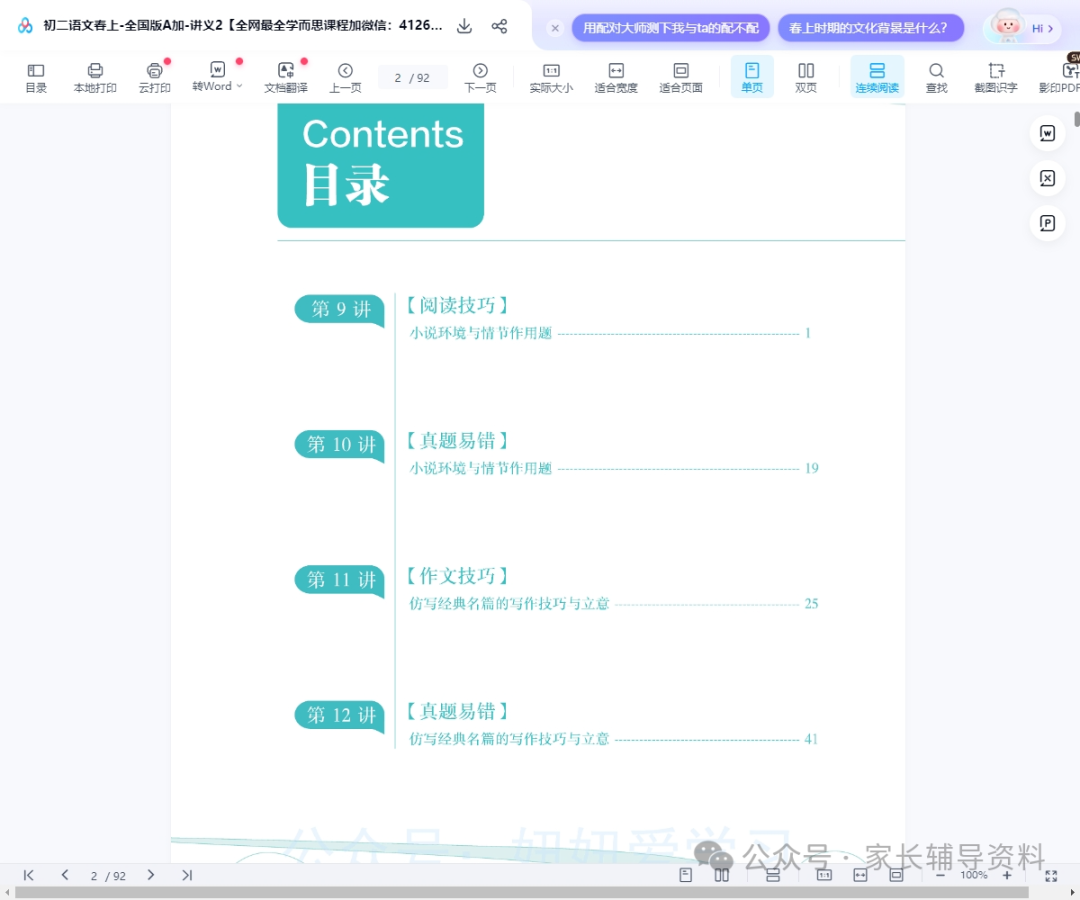Click the 影印PDF tool

point(1059,78)
